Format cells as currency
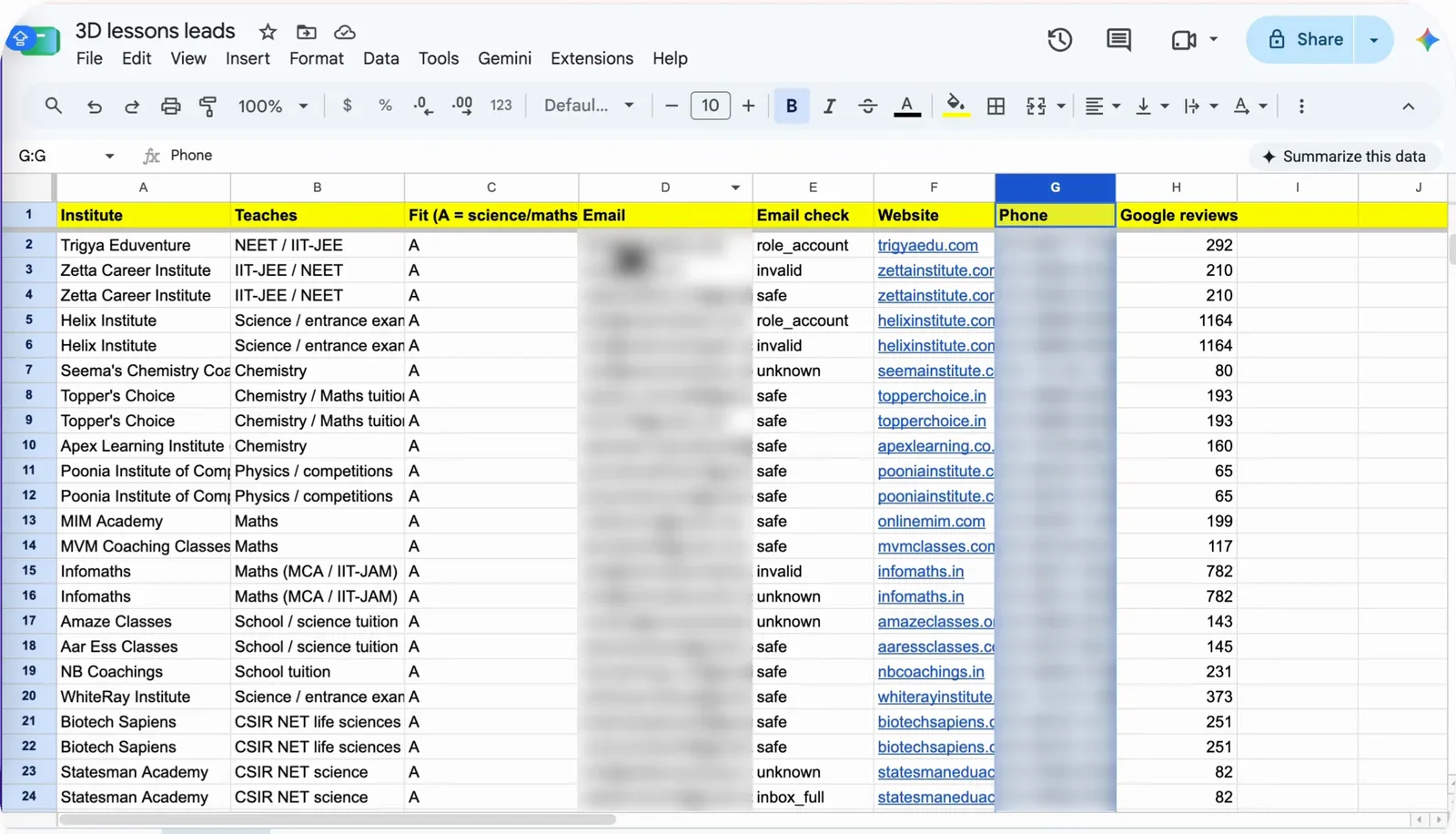 347,106
